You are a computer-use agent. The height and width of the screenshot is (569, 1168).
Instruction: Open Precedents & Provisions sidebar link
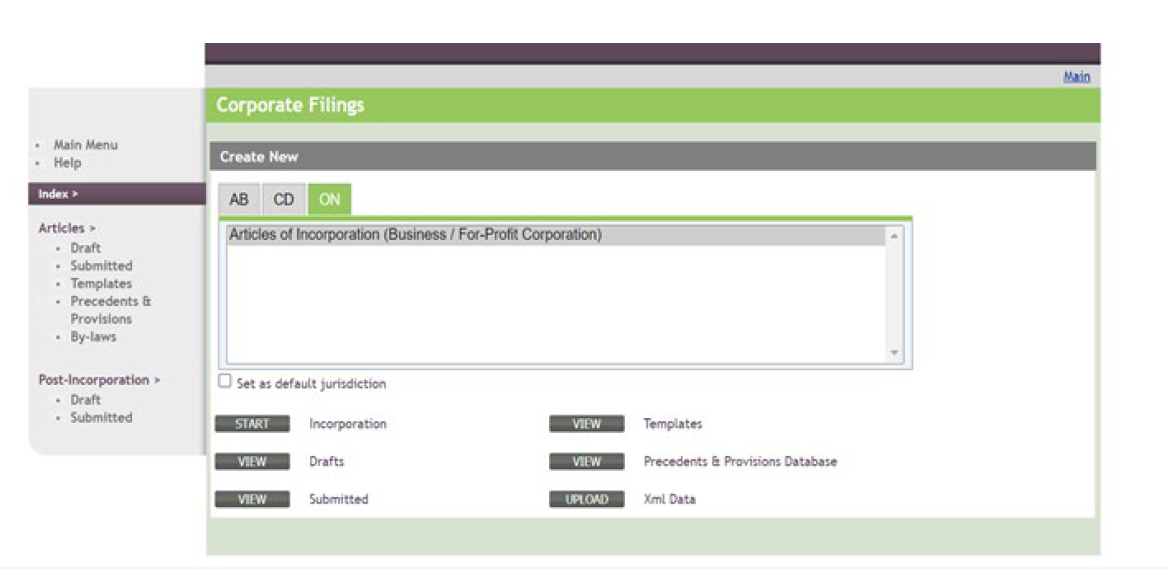click(x=111, y=310)
